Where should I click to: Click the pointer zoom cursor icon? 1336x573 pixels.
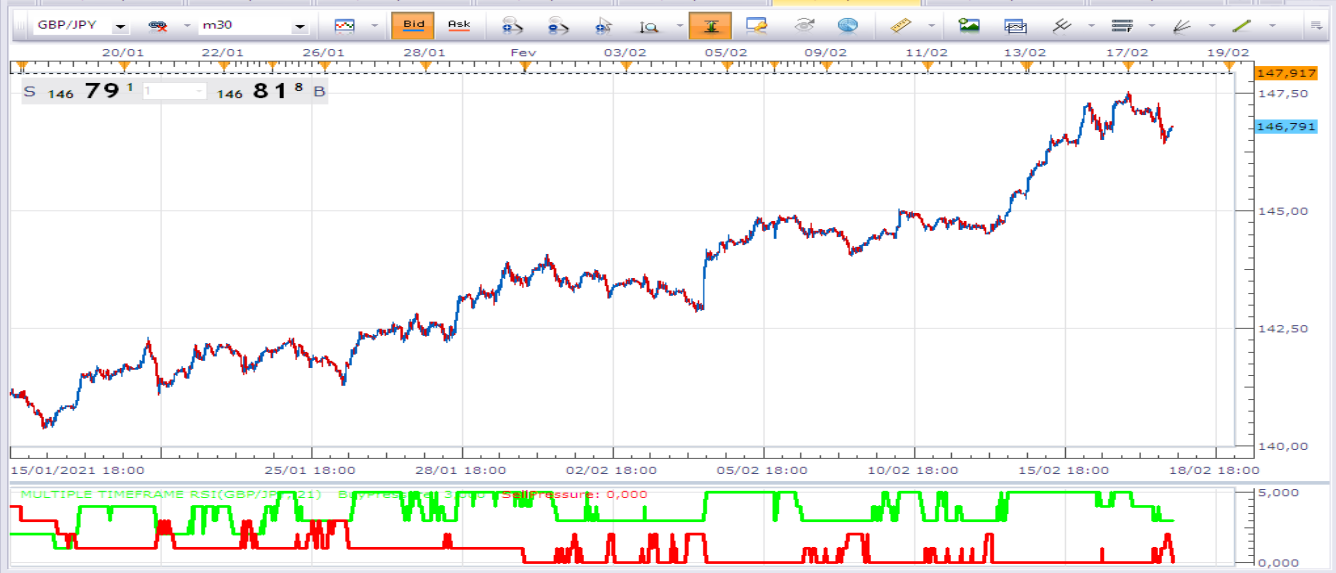tap(603, 26)
